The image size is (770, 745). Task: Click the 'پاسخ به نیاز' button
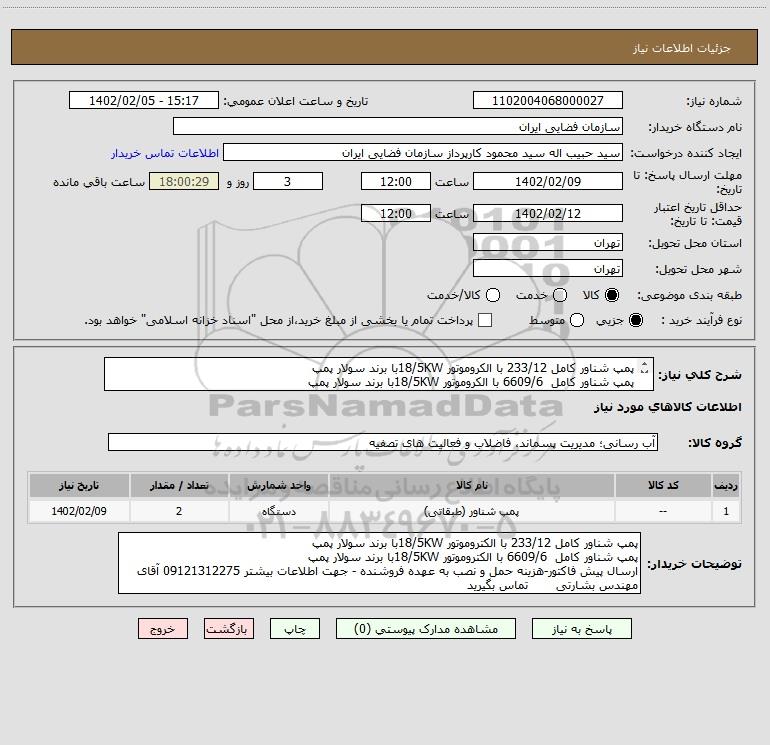581,629
